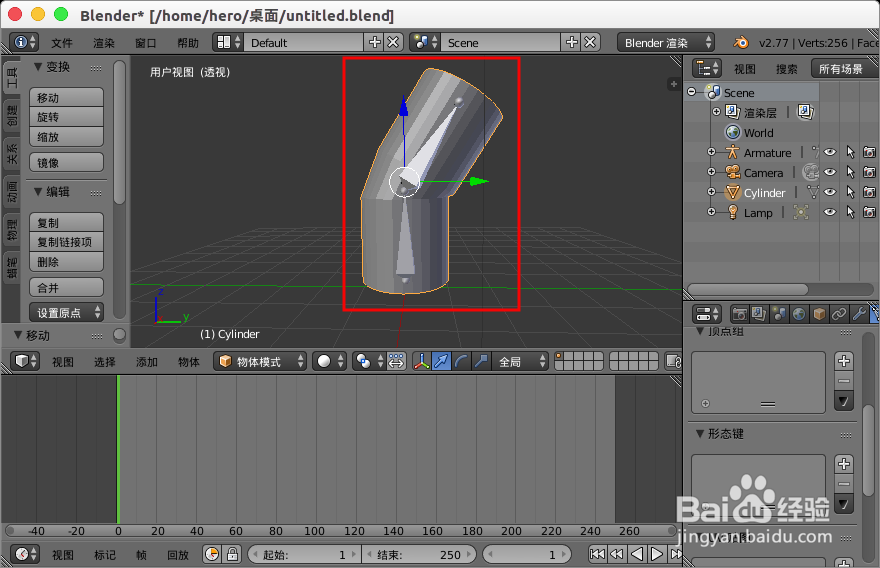The width and height of the screenshot is (880, 568).
Task: Click the 移动 button in tool shelf
Action: click(66, 98)
